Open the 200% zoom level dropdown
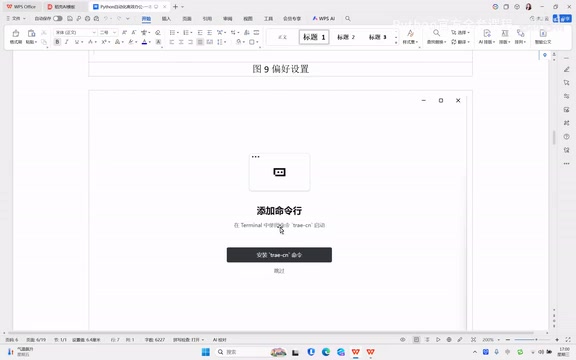Image resolution: width=576 pixels, height=360 pixels. click(x=491, y=340)
